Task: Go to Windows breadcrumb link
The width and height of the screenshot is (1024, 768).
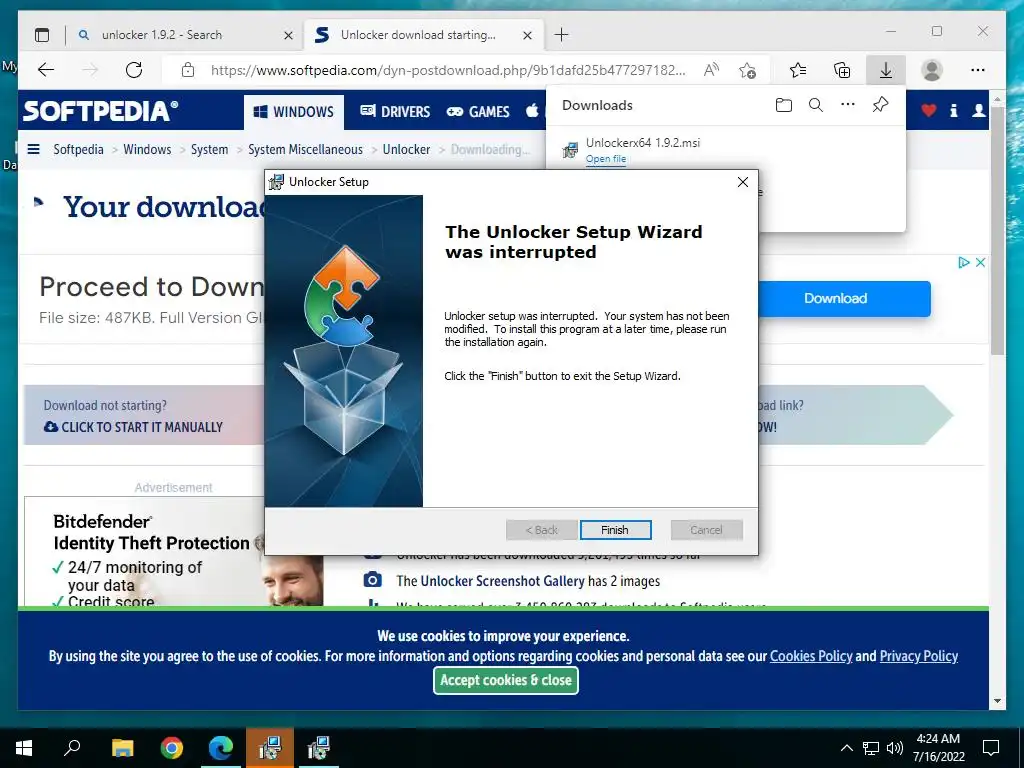Action: click(147, 150)
